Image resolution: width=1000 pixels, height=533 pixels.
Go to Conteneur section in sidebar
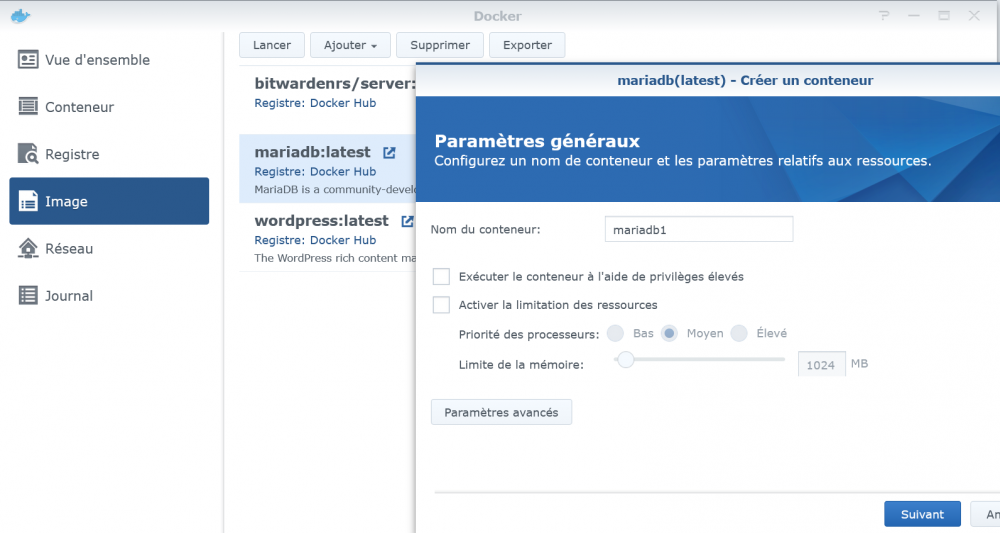(x=109, y=107)
